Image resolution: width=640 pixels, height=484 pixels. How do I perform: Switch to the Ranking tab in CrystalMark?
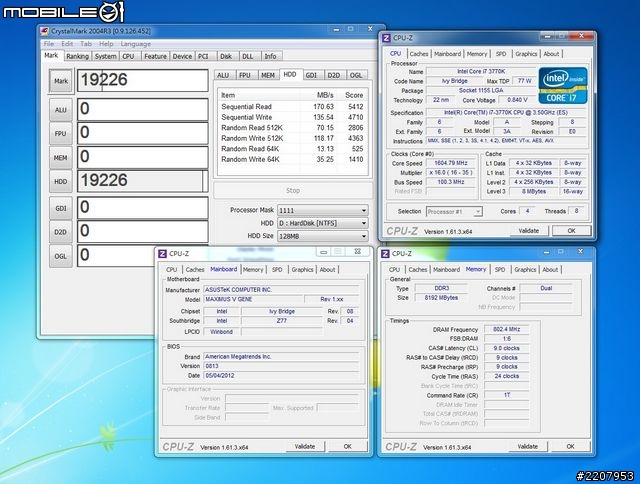coord(77,56)
